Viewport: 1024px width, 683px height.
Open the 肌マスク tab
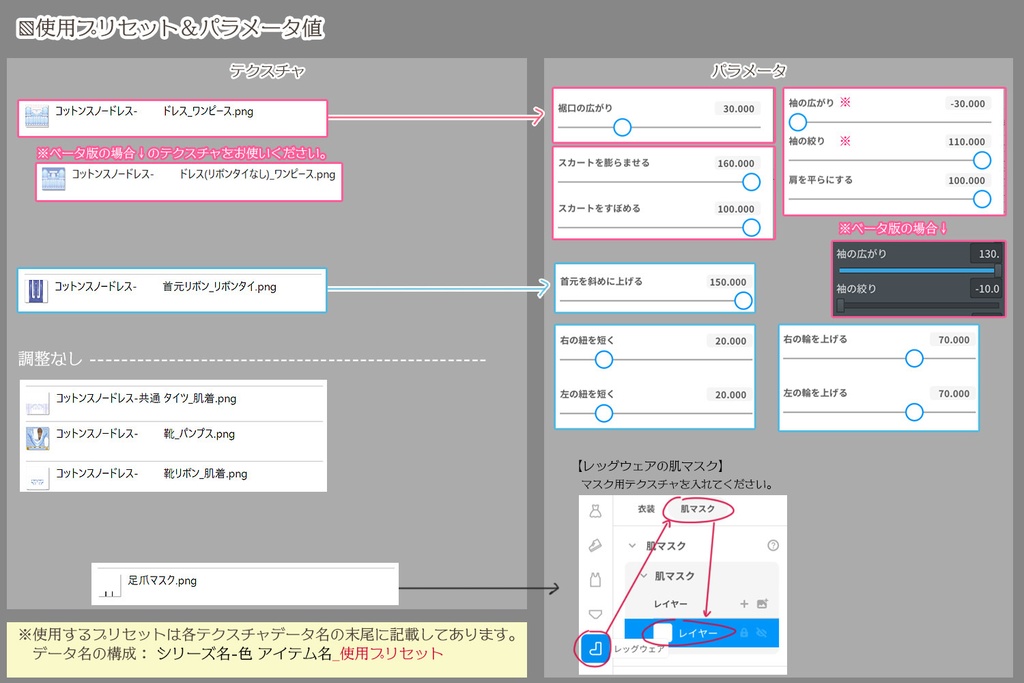pyautogui.click(x=696, y=507)
